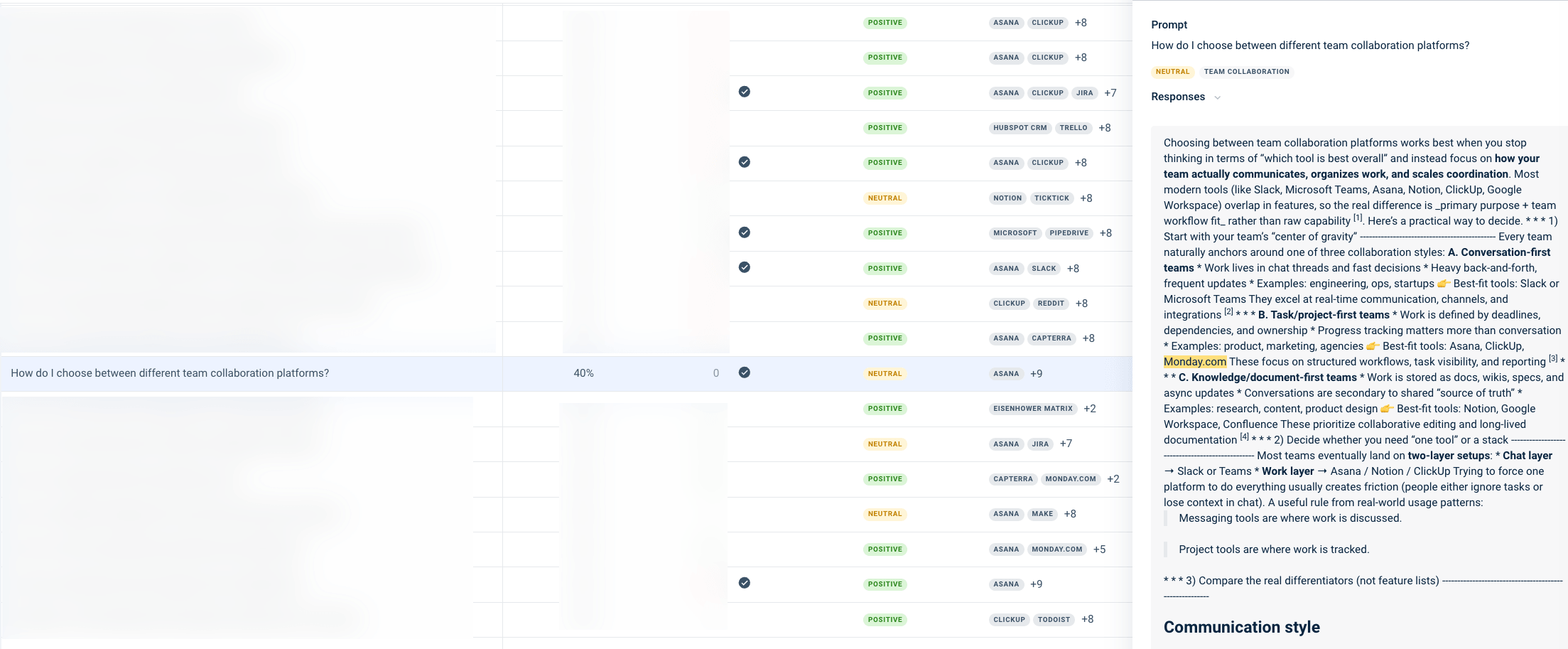The height and width of the screenshot is (649, 1568).
Task: Click checkmark icon in Asana Slack row
Action: tap(744, 267)
